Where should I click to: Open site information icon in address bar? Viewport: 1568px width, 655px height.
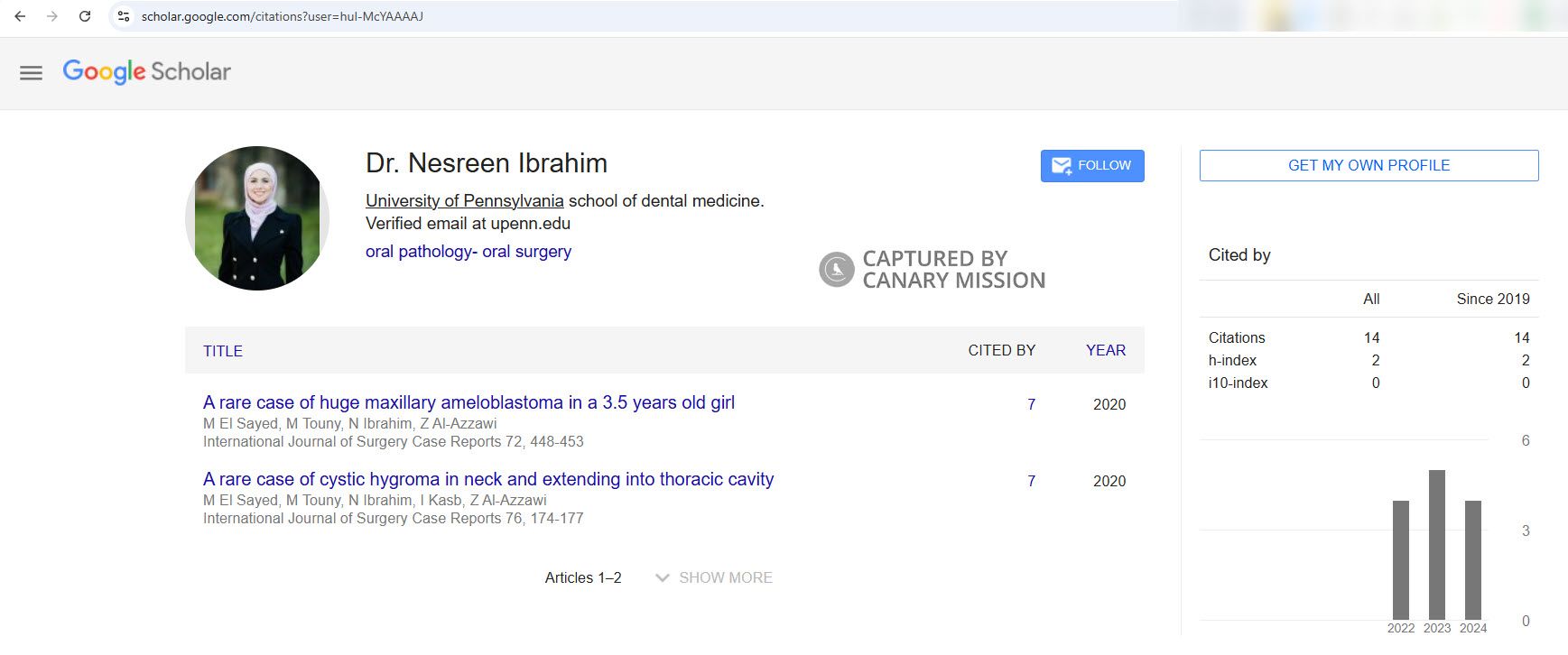[x=124, y=16]
